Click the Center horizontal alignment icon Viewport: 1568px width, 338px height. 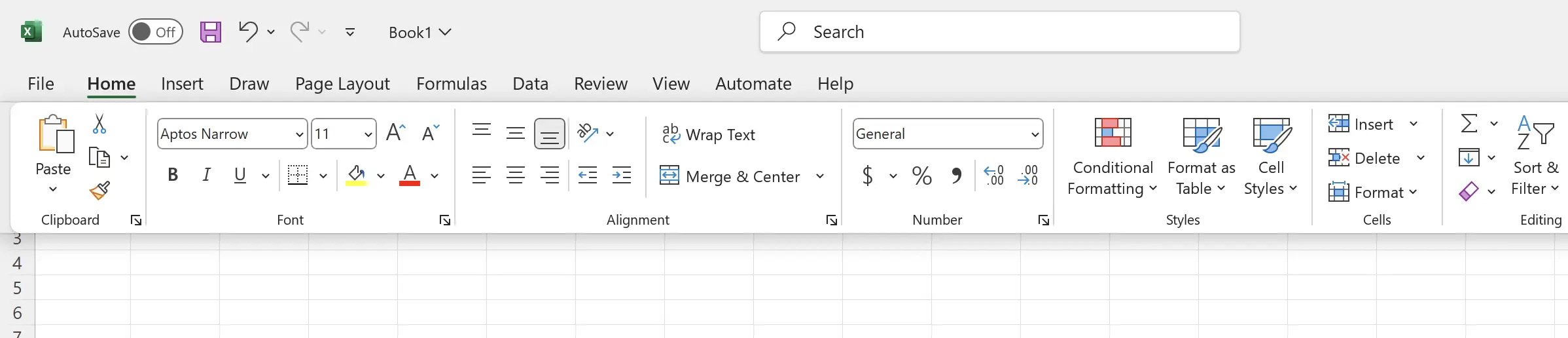pyautogui.click(x=516, y=176)
